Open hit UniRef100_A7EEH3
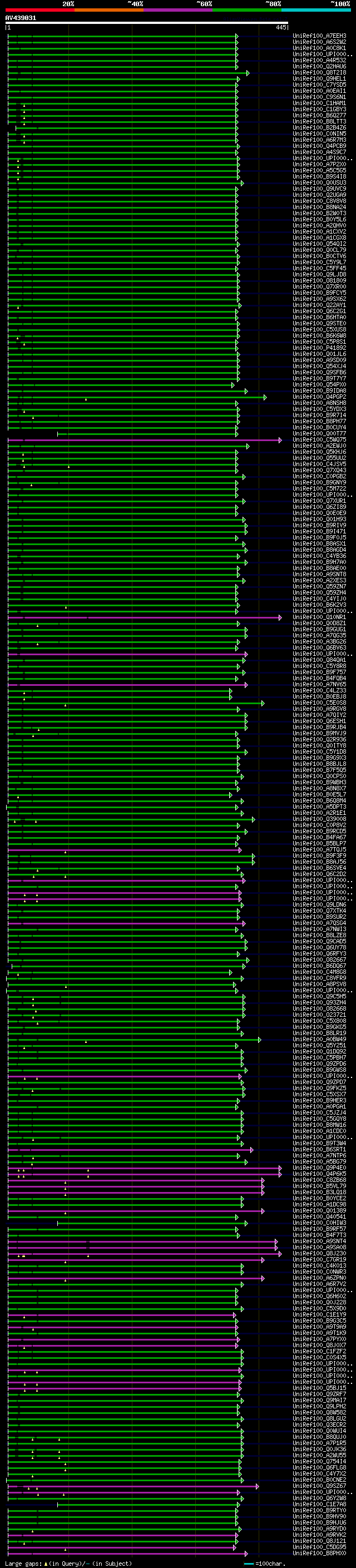The width and height of the screenshot is (356, 1568). click(319, 36)
